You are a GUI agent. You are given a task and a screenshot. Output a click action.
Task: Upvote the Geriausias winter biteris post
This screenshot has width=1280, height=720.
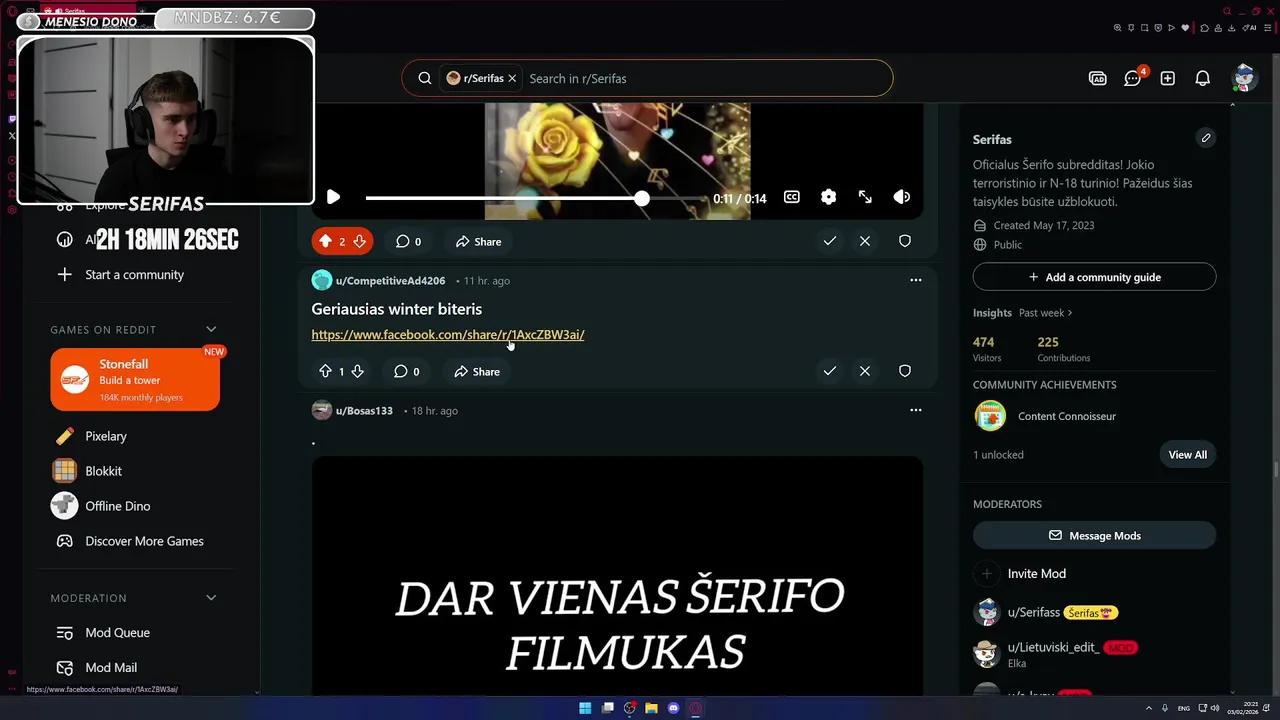tap(325, 371)
